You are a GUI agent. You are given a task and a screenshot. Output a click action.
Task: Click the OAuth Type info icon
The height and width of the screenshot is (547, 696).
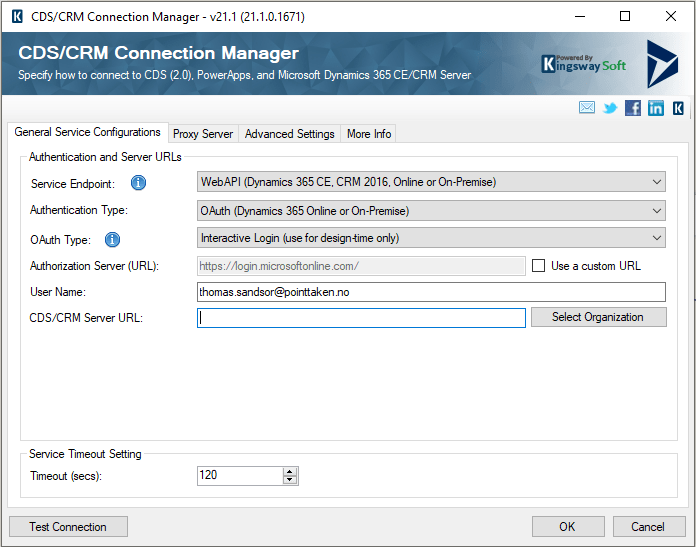pos(113,239)
